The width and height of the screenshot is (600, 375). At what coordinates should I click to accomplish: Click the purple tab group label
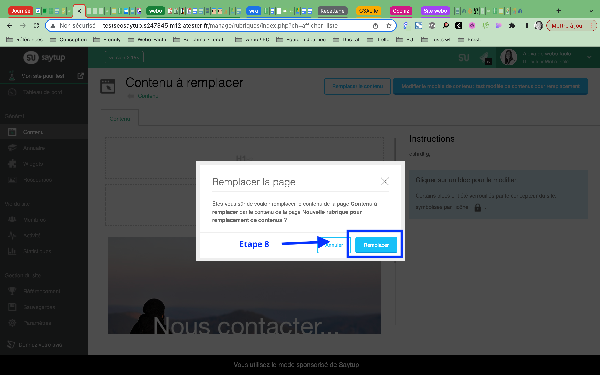[435, 11]
